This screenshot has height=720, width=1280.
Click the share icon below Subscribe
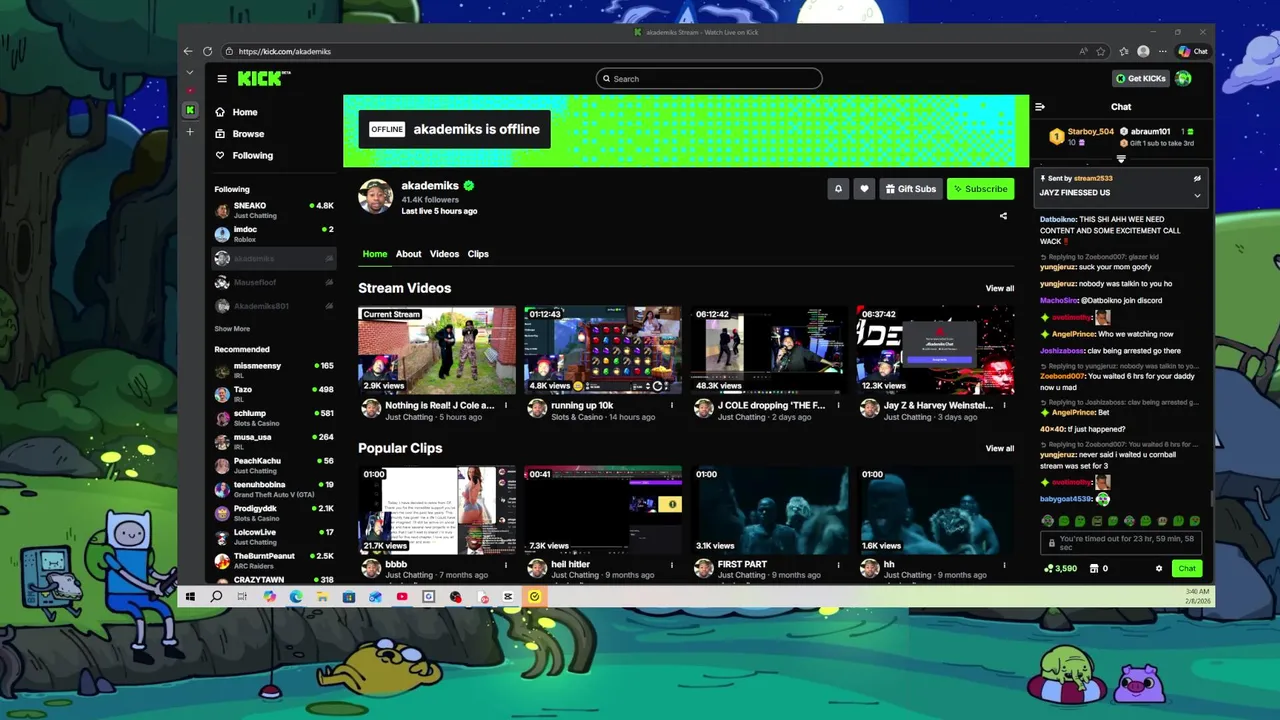coord(1003,216)
